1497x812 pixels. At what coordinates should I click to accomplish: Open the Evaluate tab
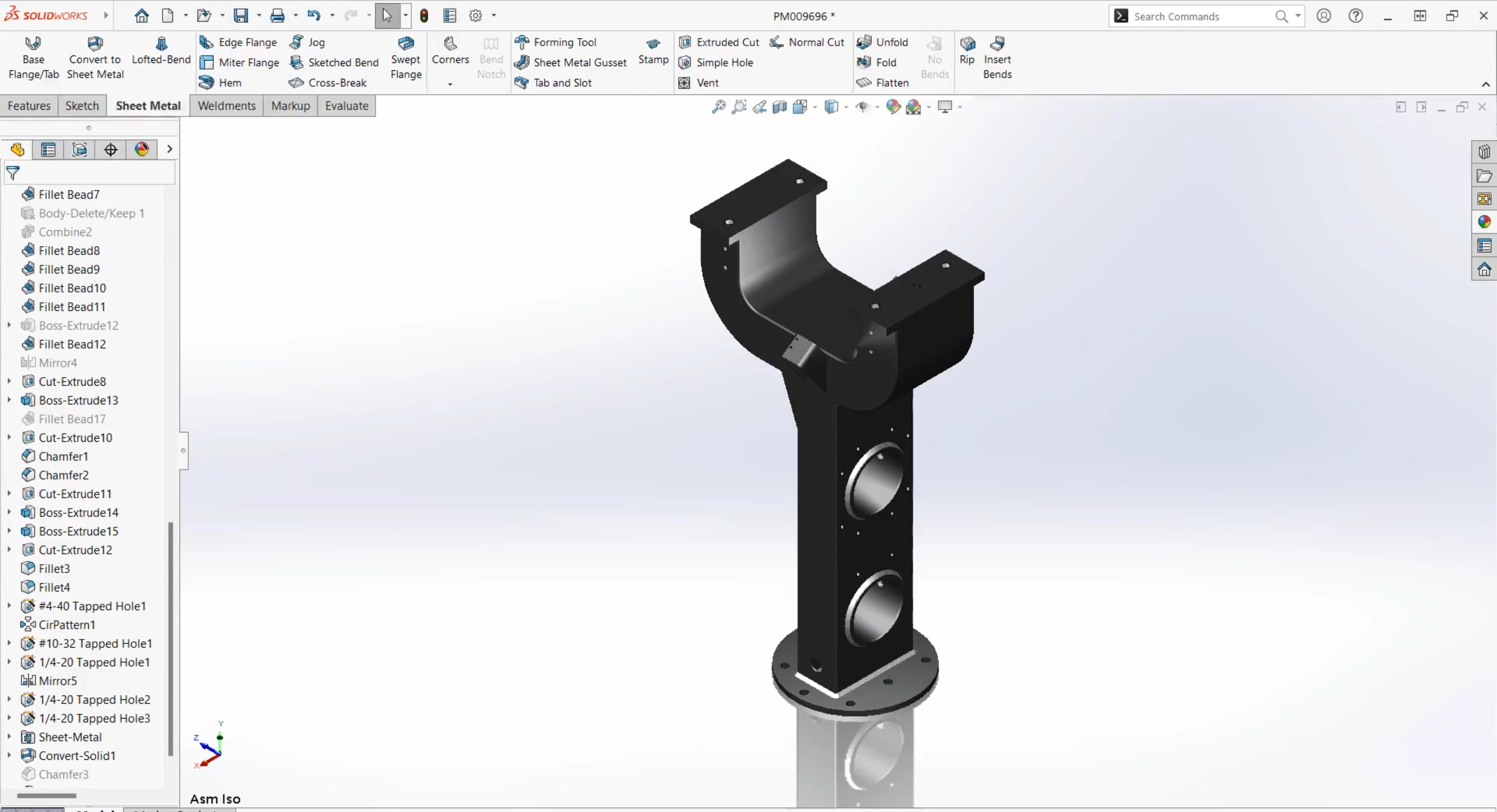tap(346, 106)
